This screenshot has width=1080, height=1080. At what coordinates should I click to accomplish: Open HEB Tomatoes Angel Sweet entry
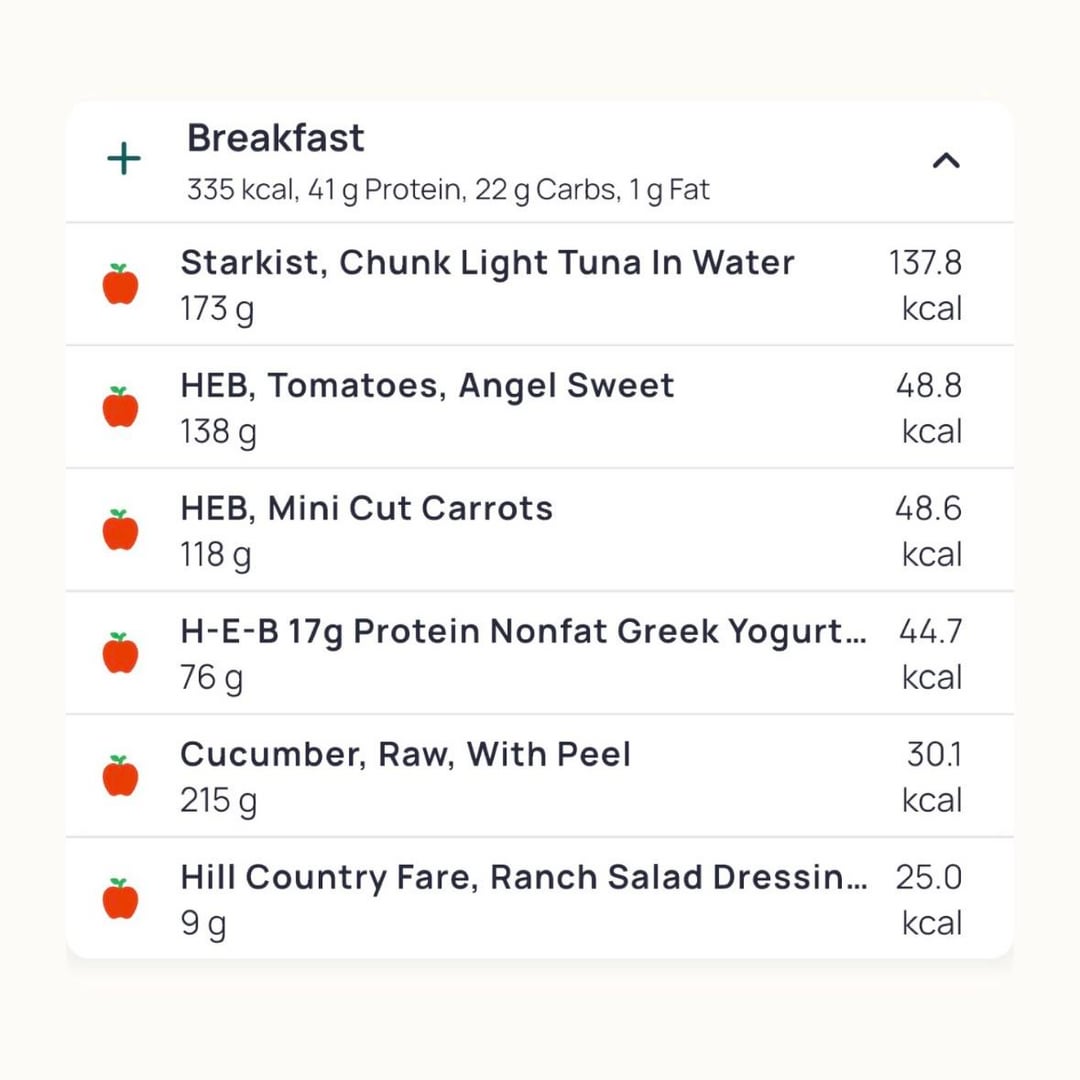click(427, 386)
